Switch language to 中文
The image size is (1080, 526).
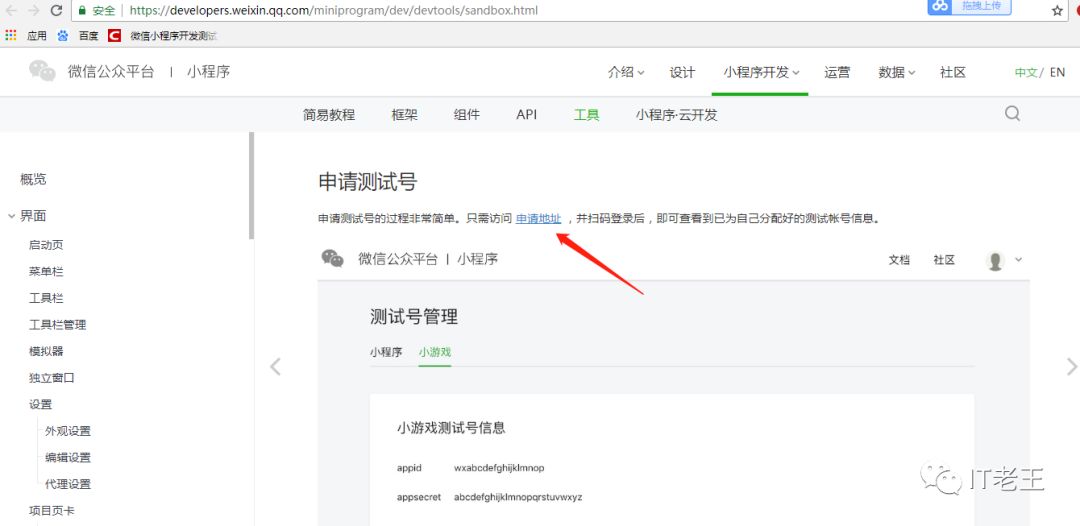coord(1026,72)
